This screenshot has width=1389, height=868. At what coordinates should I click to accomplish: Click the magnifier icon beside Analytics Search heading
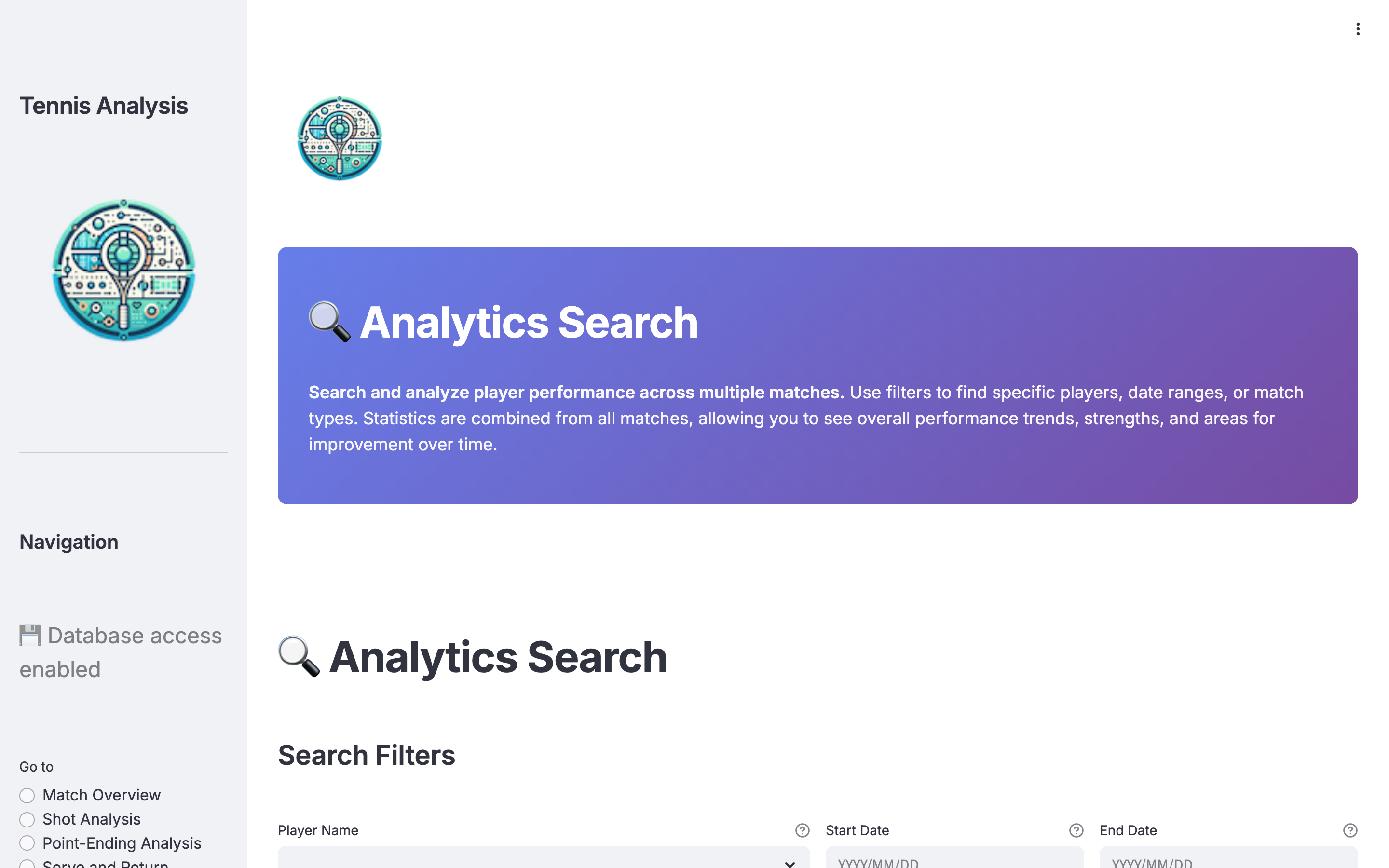(x=299, y=657)
